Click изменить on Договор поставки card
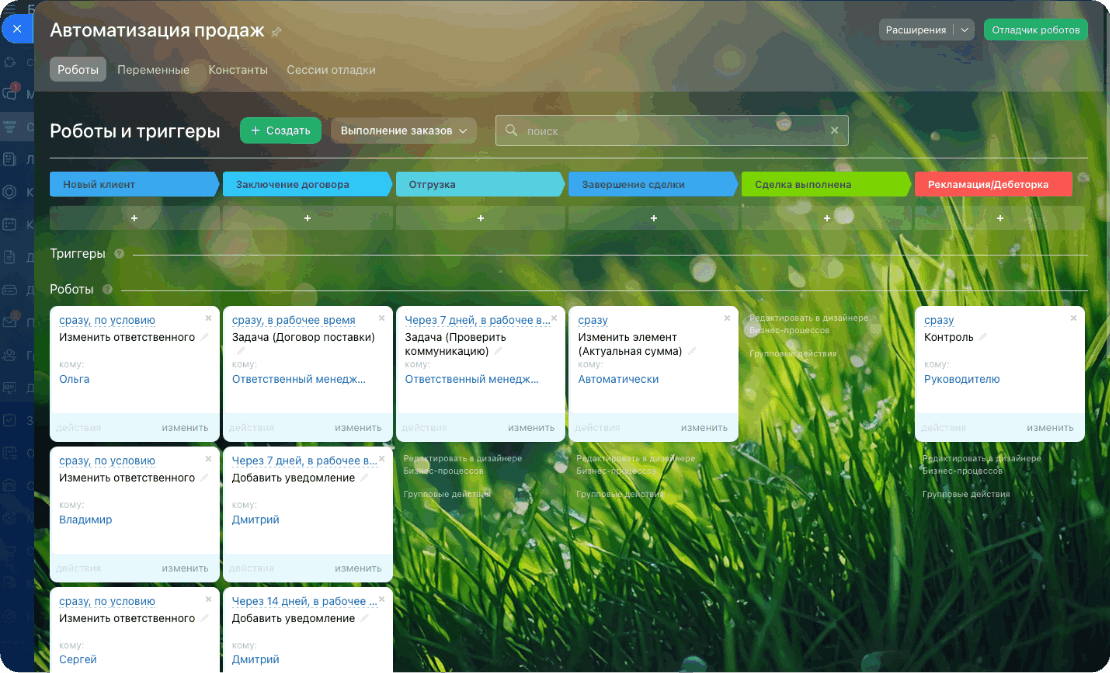 (358, 427)
